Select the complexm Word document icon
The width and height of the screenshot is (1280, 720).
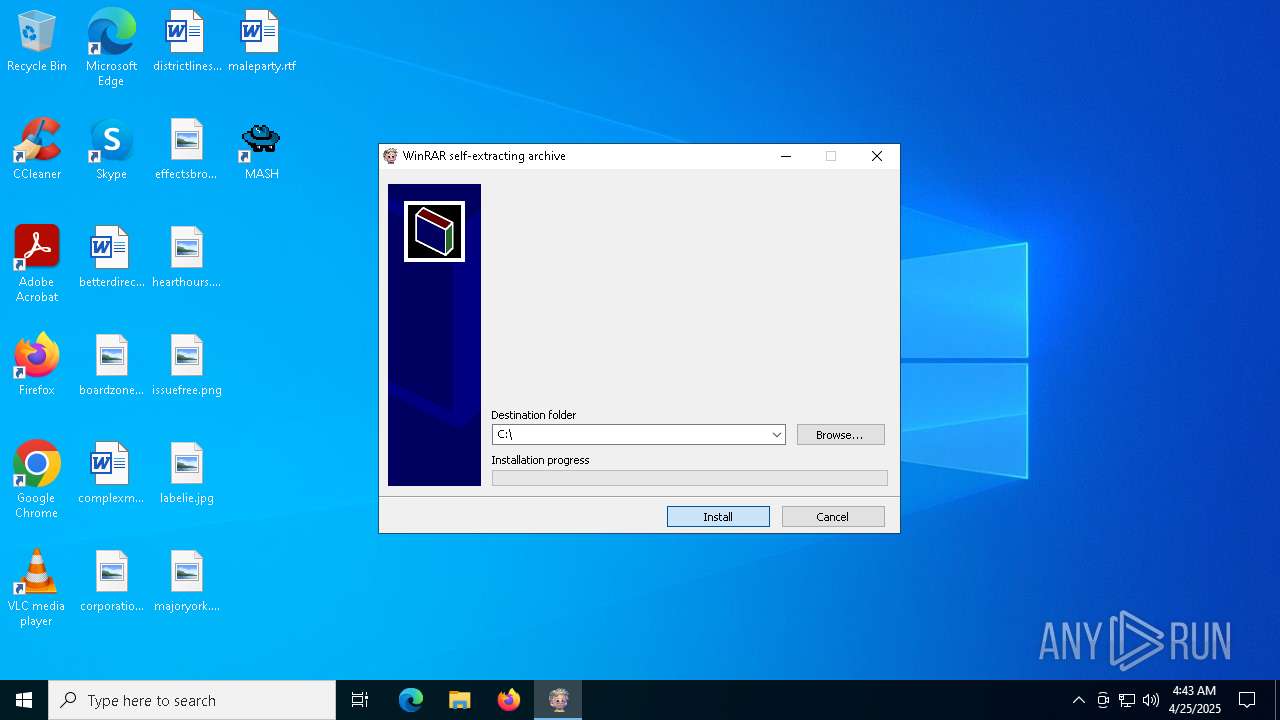coord(111,474)
